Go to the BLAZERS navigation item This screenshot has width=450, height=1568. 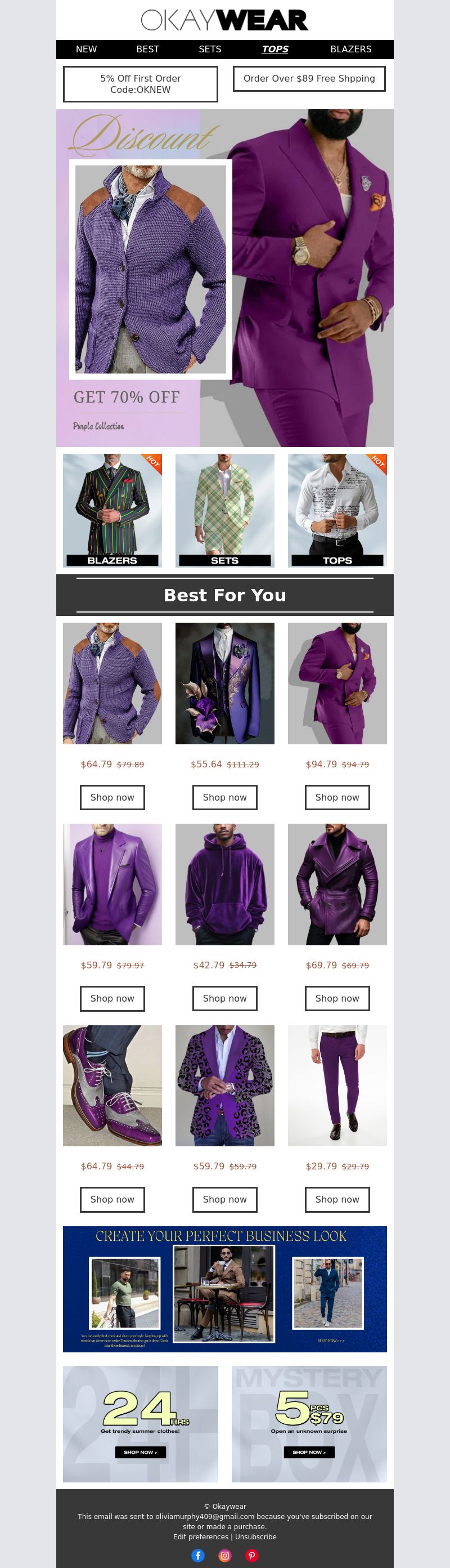click(351, 50)
